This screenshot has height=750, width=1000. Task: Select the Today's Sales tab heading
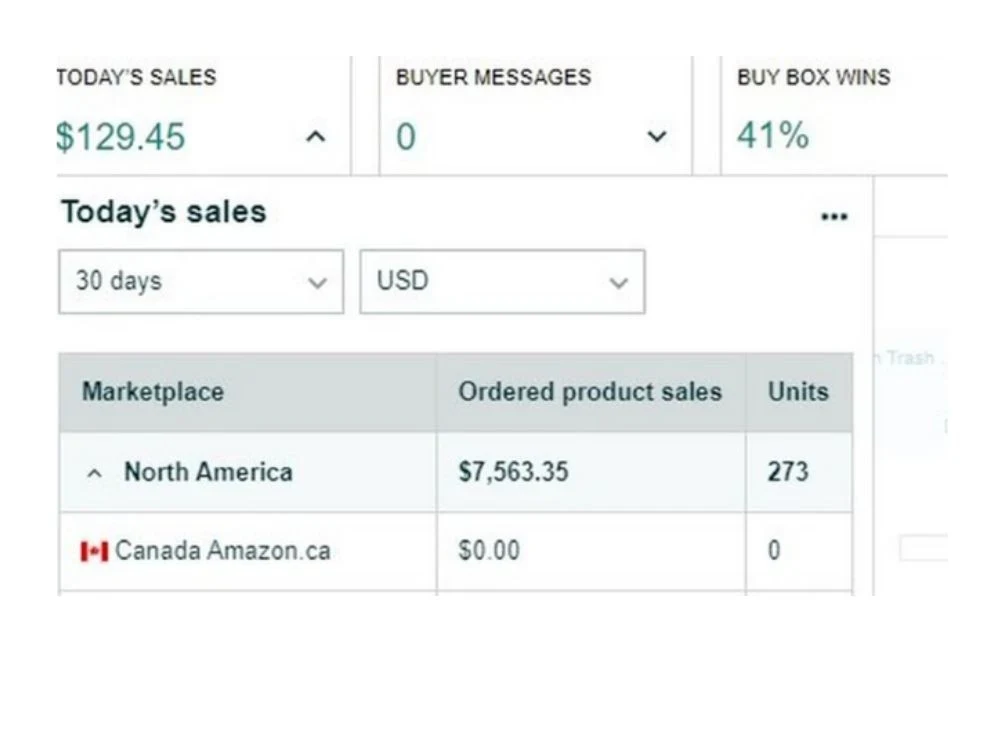coord(136,77)
